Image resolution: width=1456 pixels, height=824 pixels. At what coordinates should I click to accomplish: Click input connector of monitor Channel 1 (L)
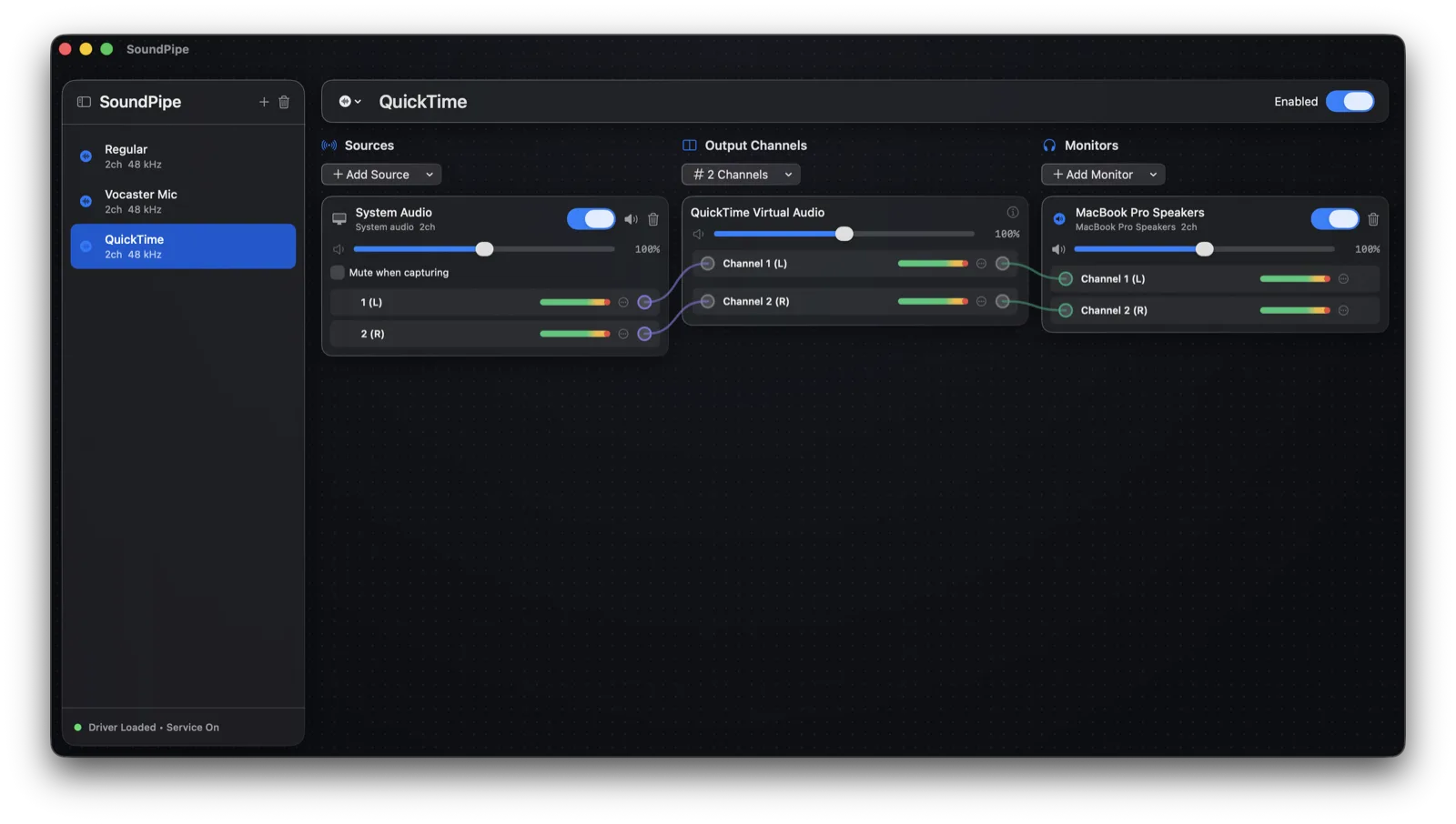[1066, 279]
